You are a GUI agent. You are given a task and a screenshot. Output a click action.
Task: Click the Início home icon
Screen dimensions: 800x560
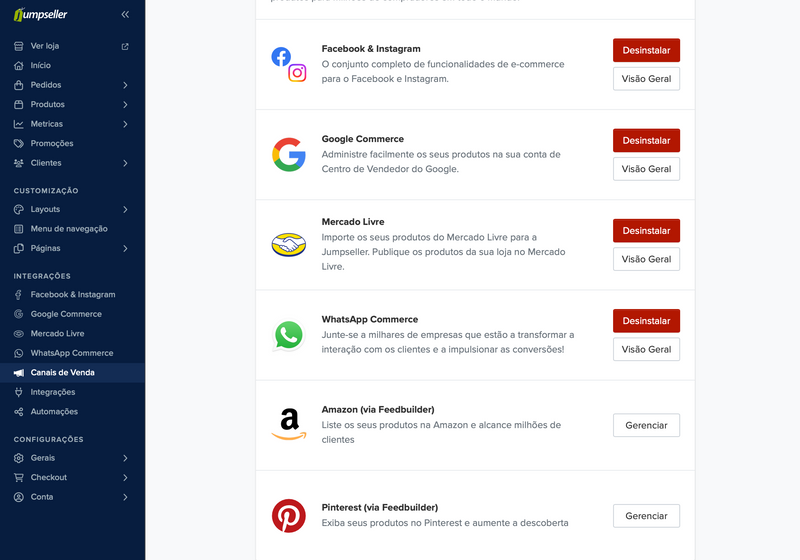point(19,65)
